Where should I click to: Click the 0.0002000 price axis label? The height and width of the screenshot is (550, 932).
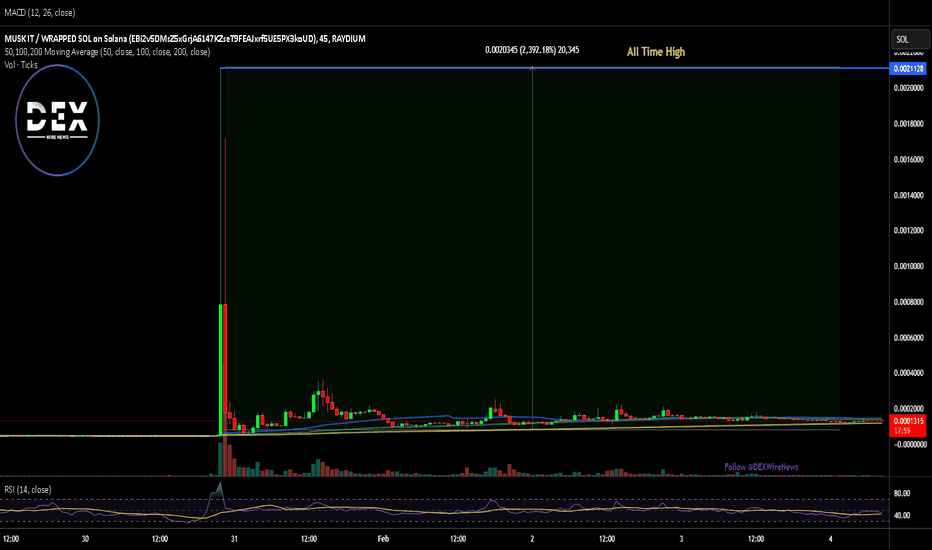click(909, 408)
